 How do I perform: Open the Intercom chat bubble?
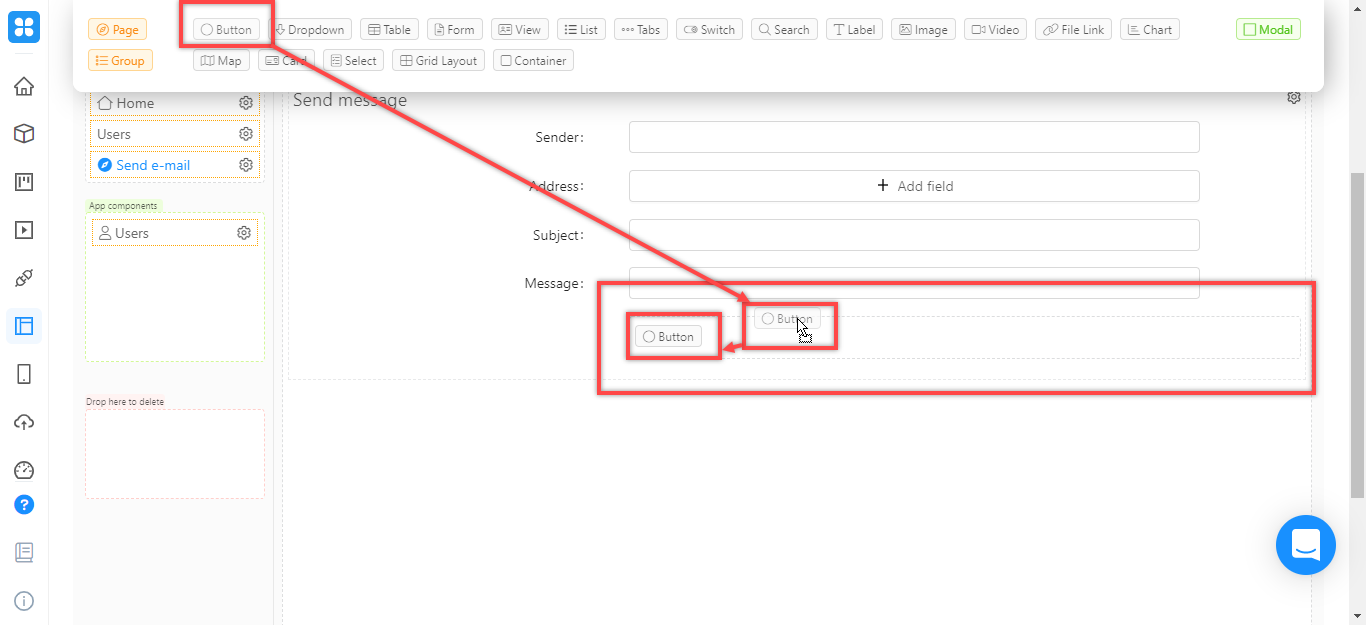(1305, 545)
